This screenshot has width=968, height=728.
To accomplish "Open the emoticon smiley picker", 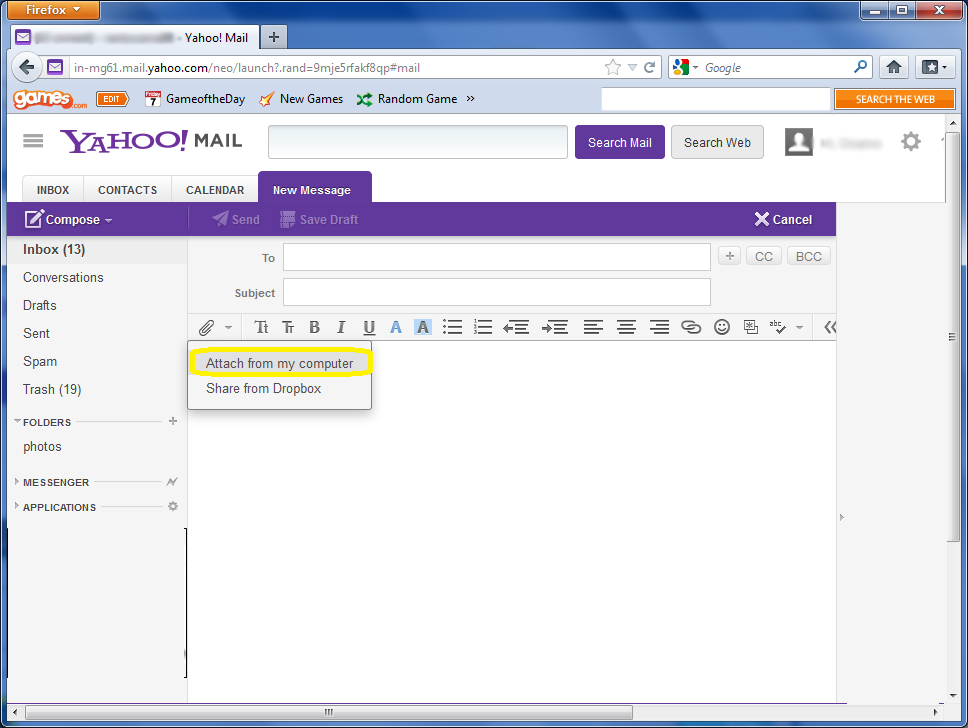I will pos(722,327).
